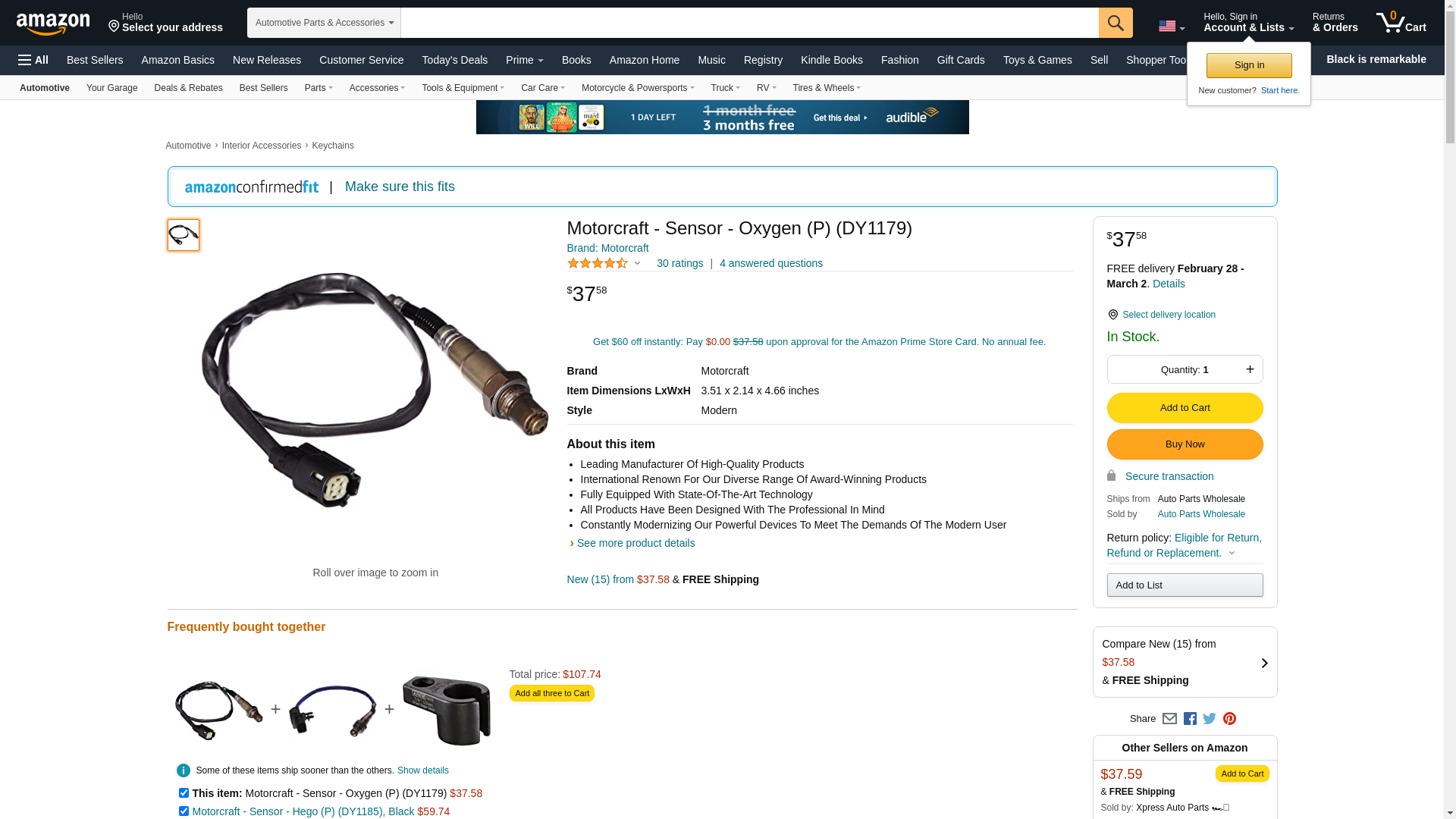Share via email envelope icon
Image resolution: width=1456 pixels, height=819 pixels.
tap(1169, 719)
